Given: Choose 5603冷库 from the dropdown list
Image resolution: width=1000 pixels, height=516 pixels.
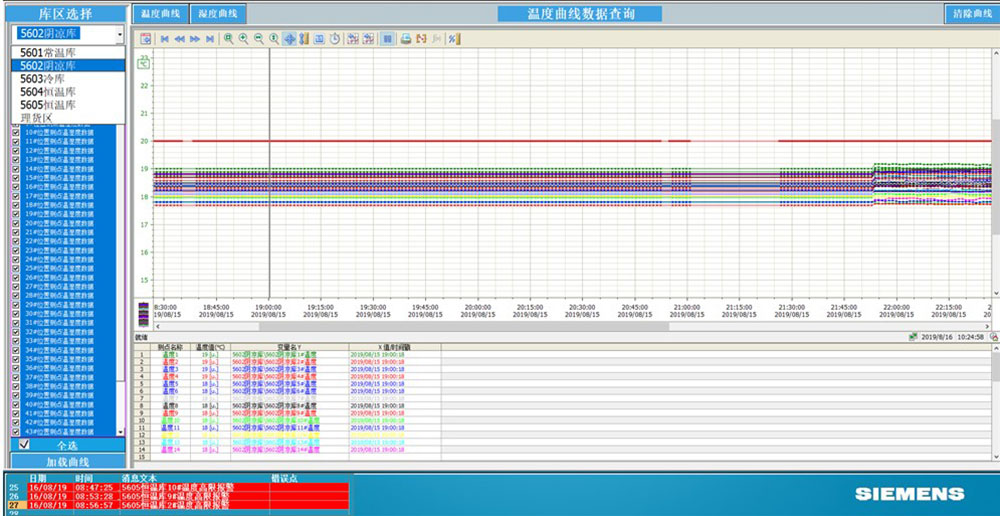Looking at the screenshot, I should (x=68, y=78).
